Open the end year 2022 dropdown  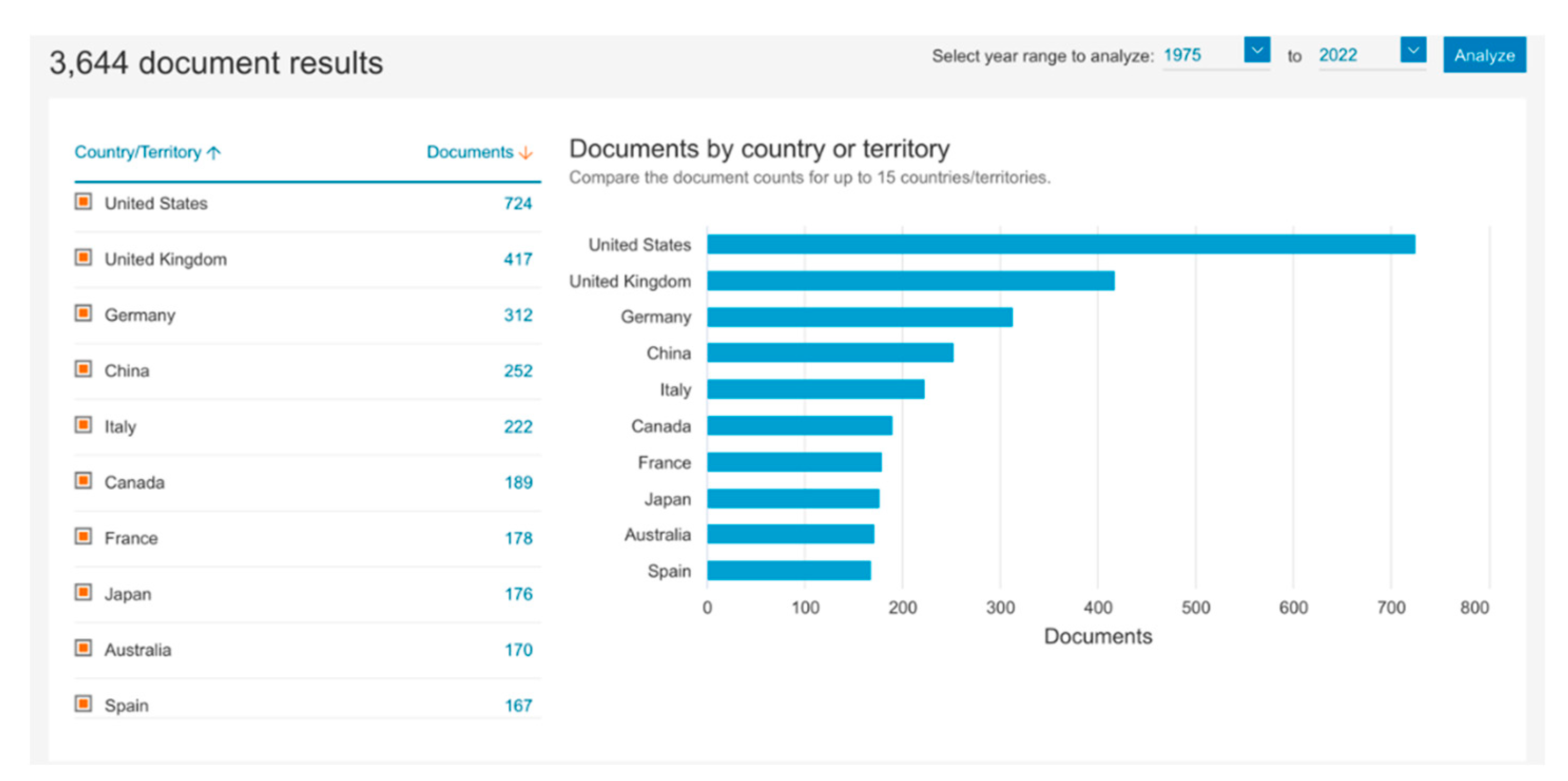(x=1413, y=50)
